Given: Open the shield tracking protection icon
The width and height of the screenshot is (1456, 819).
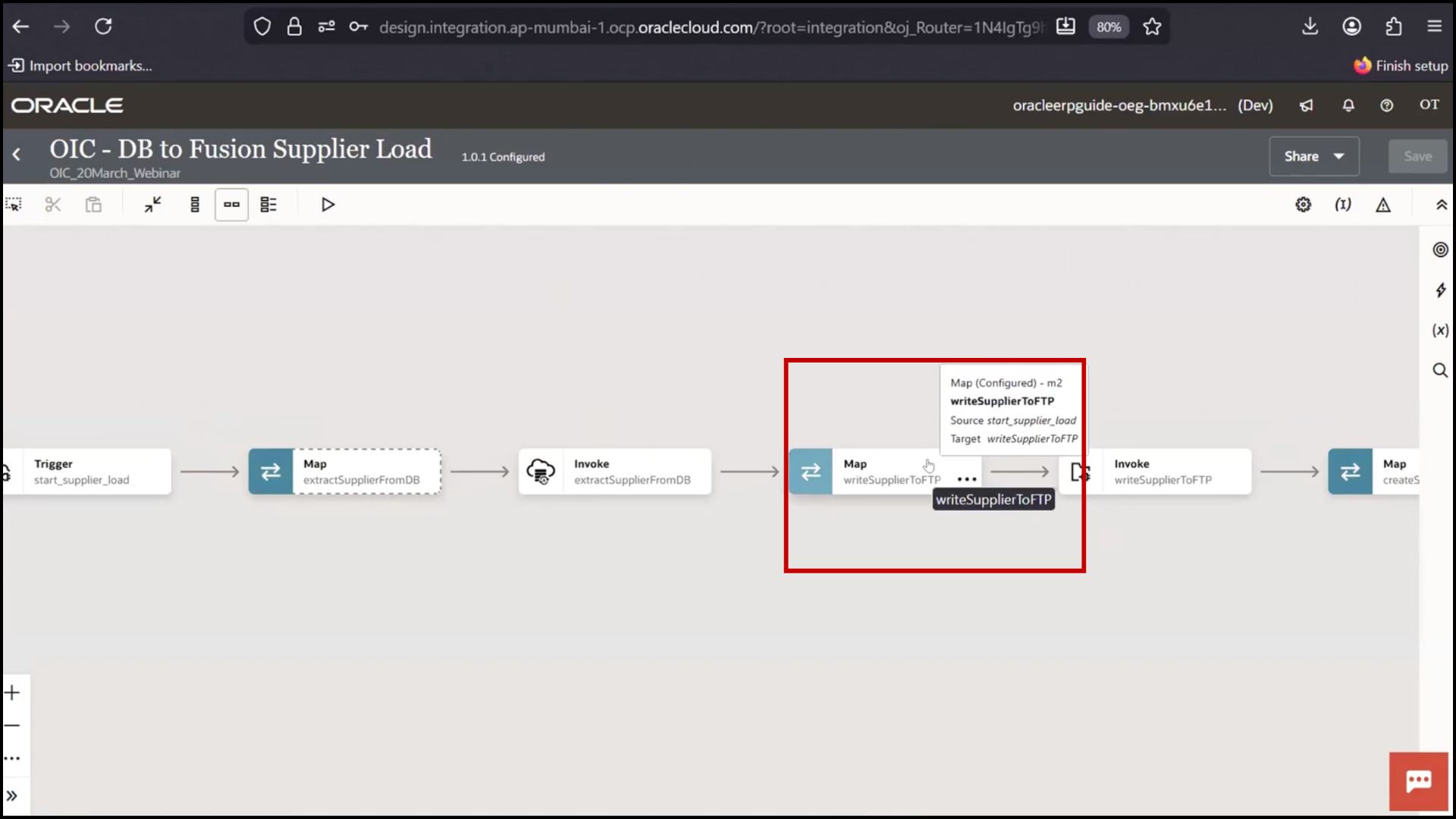Looking at the screenshot, I should (262, 27).
